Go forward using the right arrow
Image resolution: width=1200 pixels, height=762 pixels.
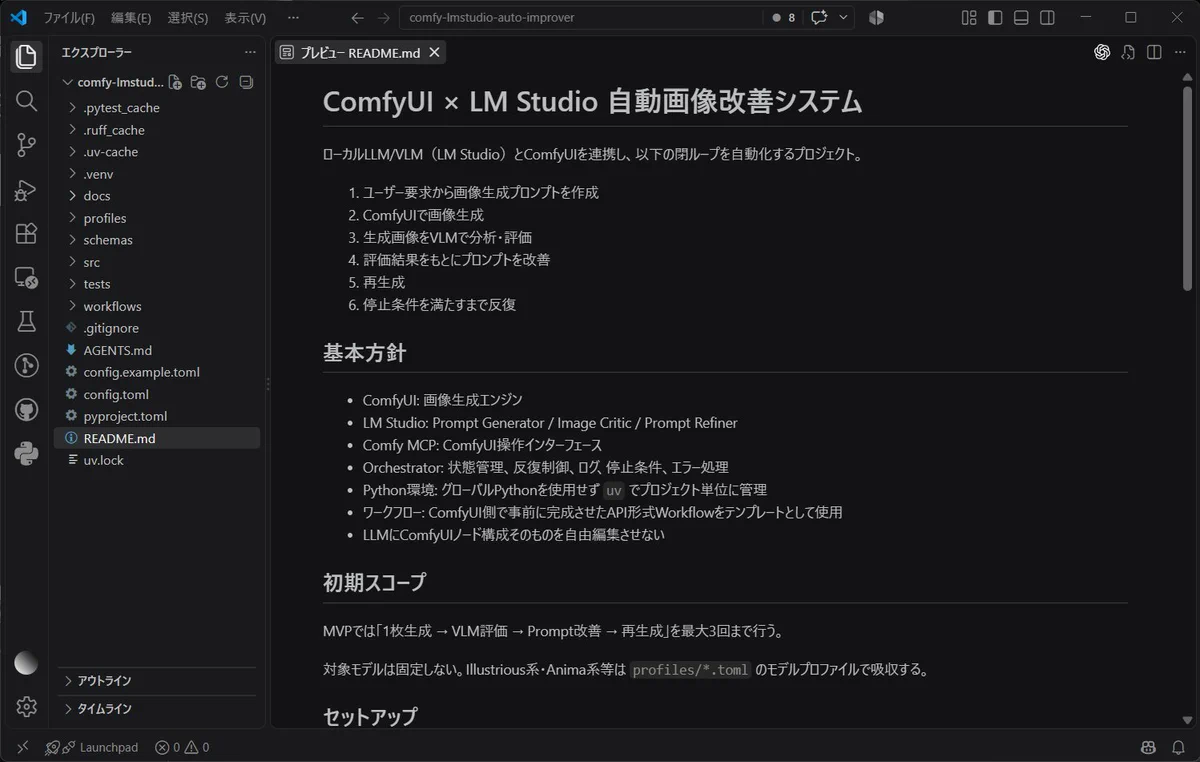[384, 17]
